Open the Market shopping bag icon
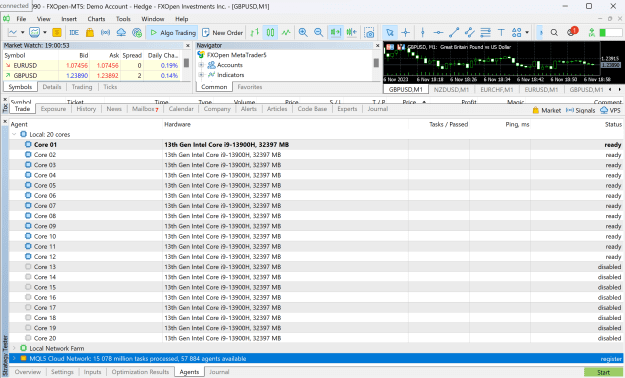Image resolution: width=625 pixels, height=378 pixels. pos(90,33)
